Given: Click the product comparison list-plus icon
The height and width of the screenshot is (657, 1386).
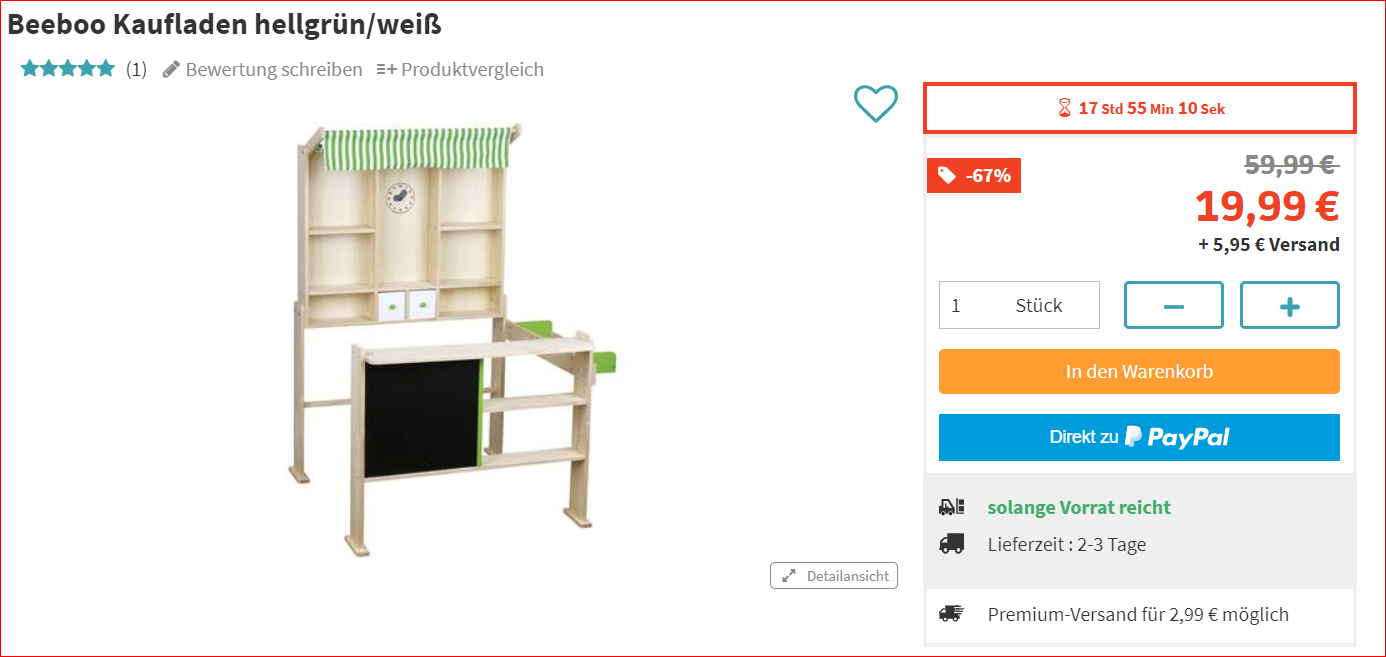Looking at the screenshot, I should pyautogui.click(x=386, y=69).
